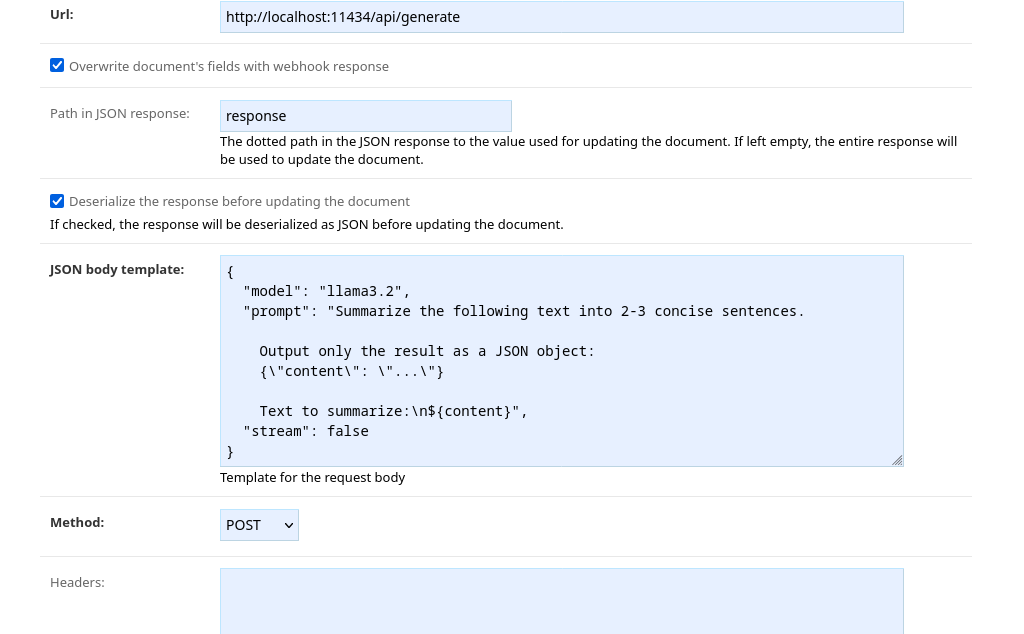
Task: Click the '"stream": false' line in the template
Action: tap(306, 431)
